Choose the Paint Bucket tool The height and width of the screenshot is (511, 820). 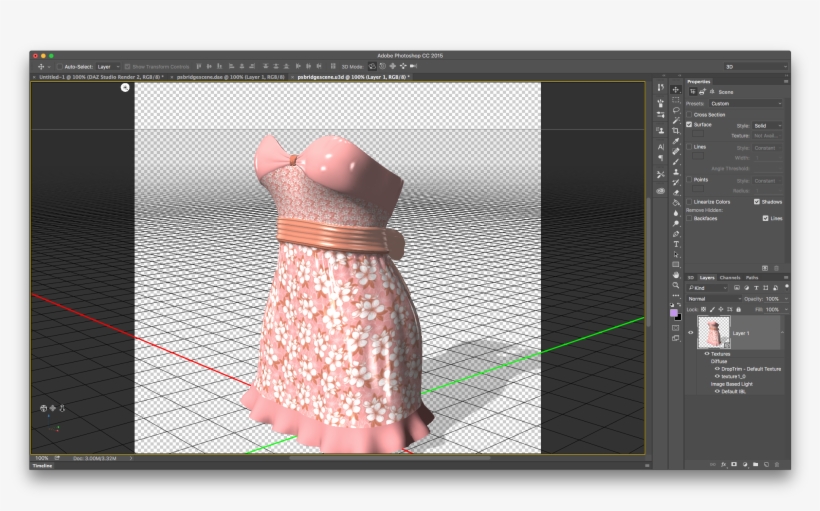click(x=676, y=203)
